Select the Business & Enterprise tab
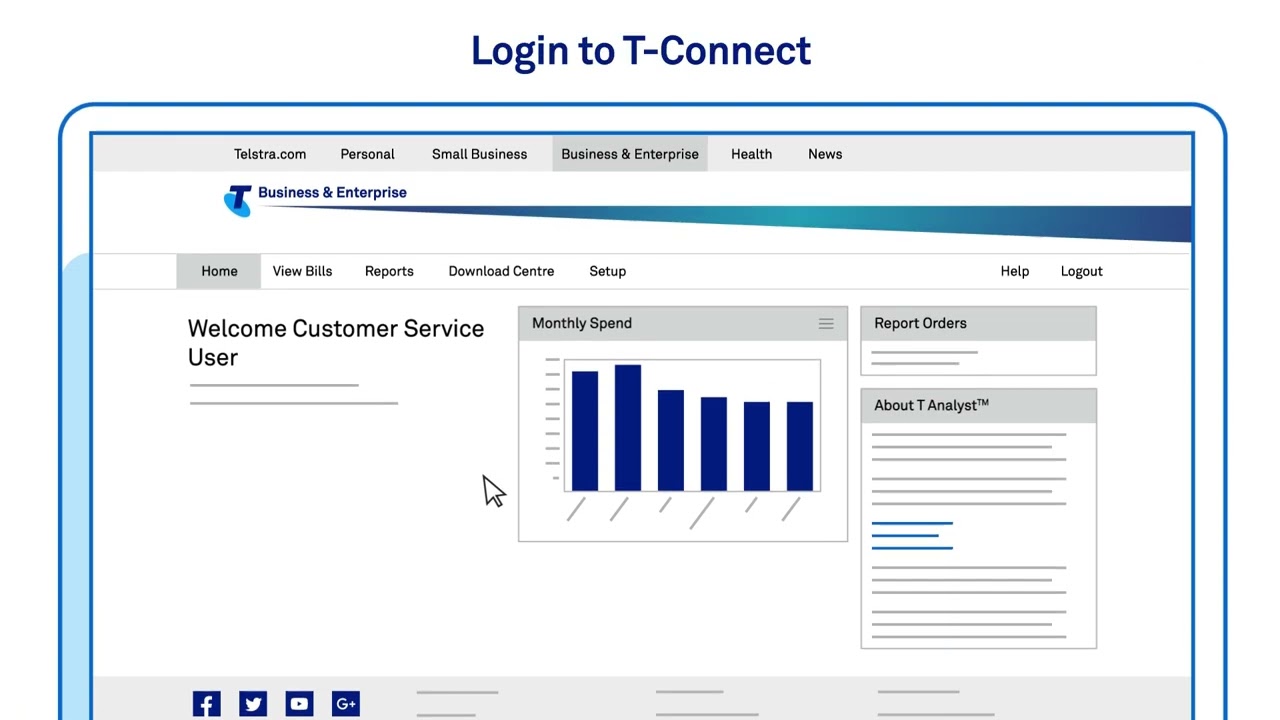The width and height of the screenshot is (1280, 720). [x=630, y=154]
